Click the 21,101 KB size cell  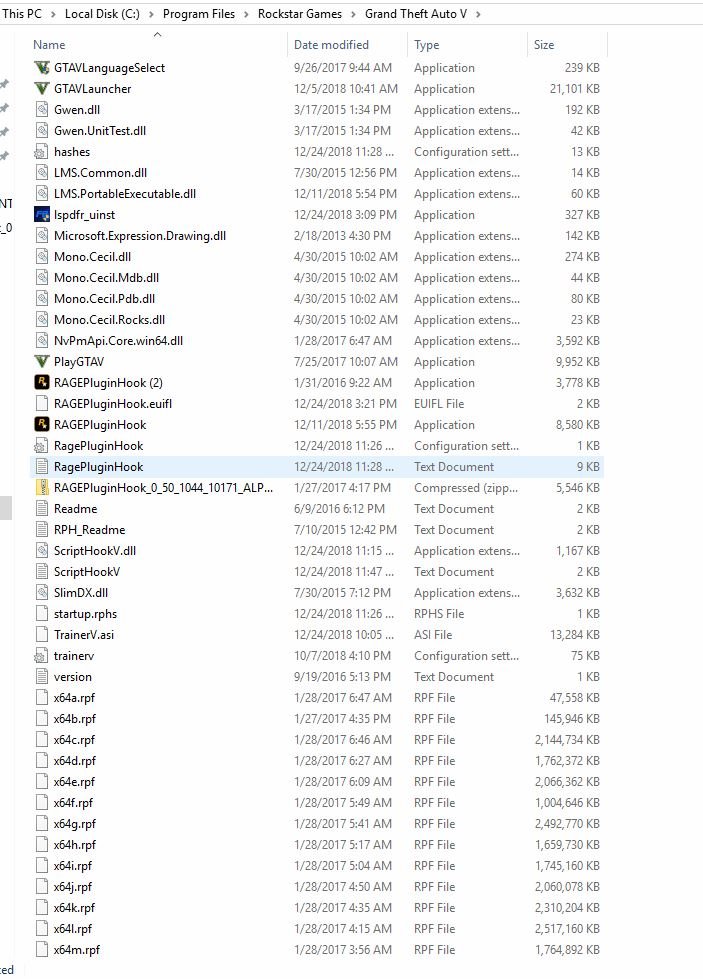coord(574,89)
